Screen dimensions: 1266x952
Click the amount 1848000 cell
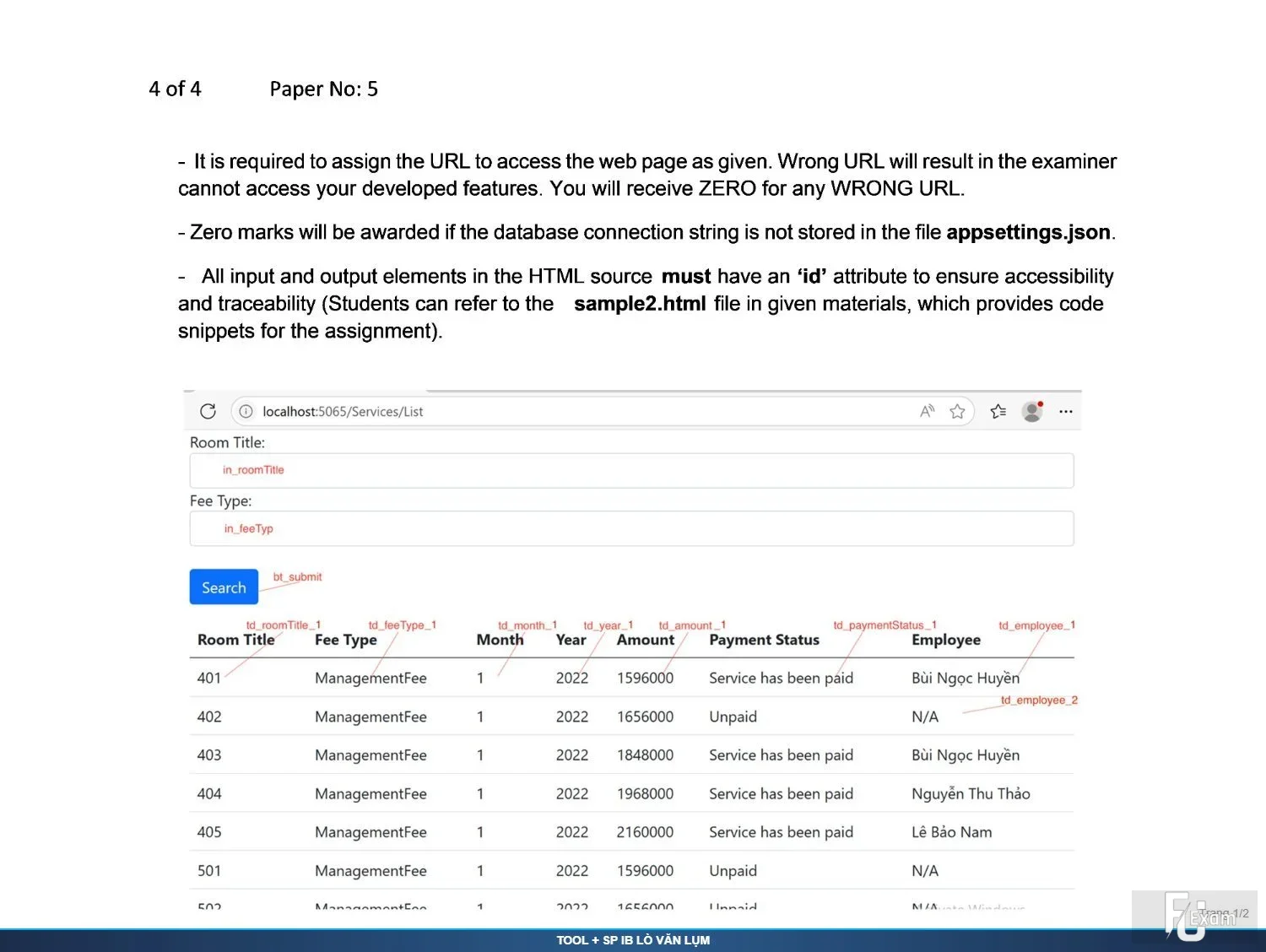click(x=645, y=755)
